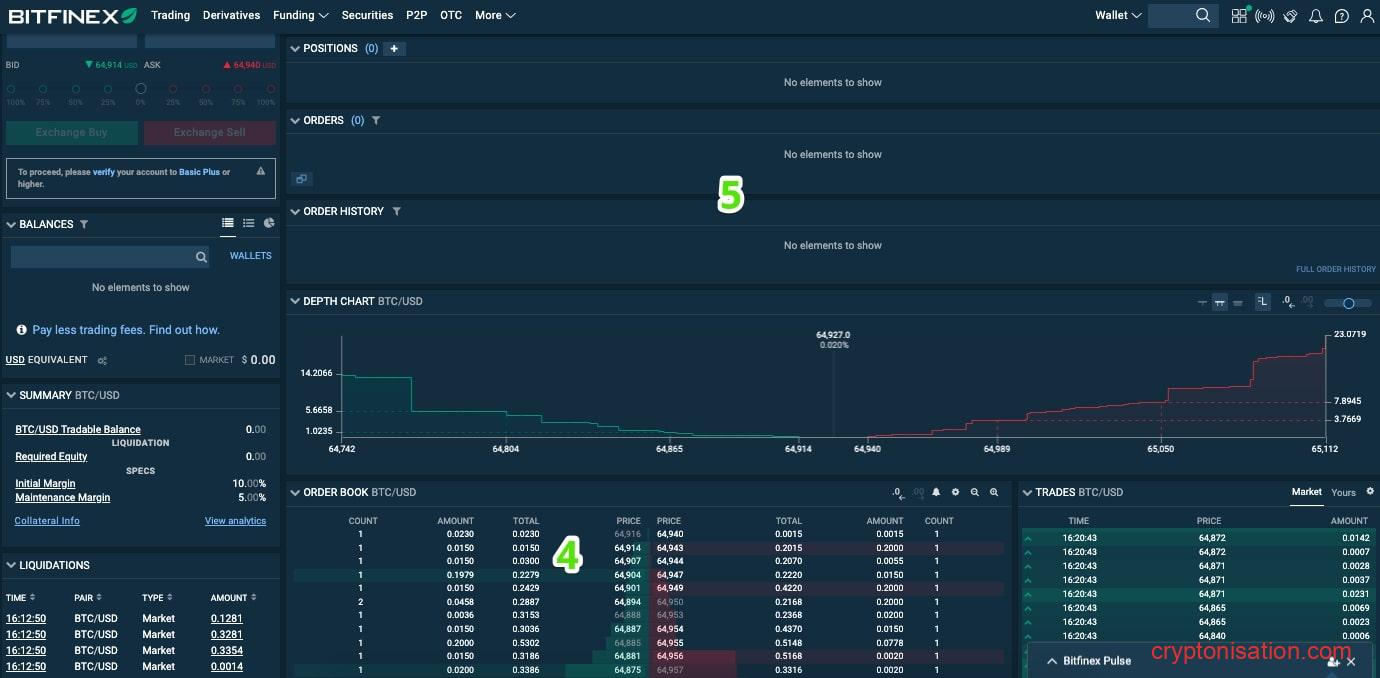Select the 0% radio on bid/ask slider
The image size is (1380, 678).
pos(140,89)
